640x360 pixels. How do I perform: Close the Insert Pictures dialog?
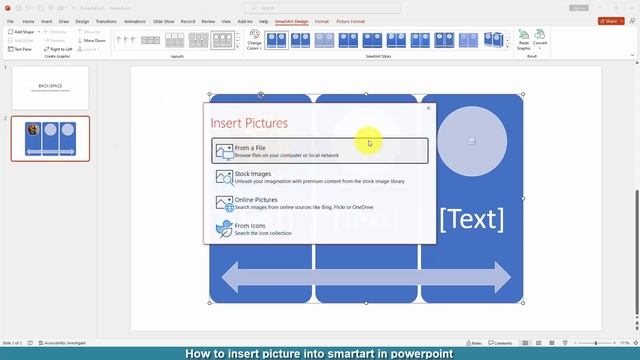click(428, 108)
